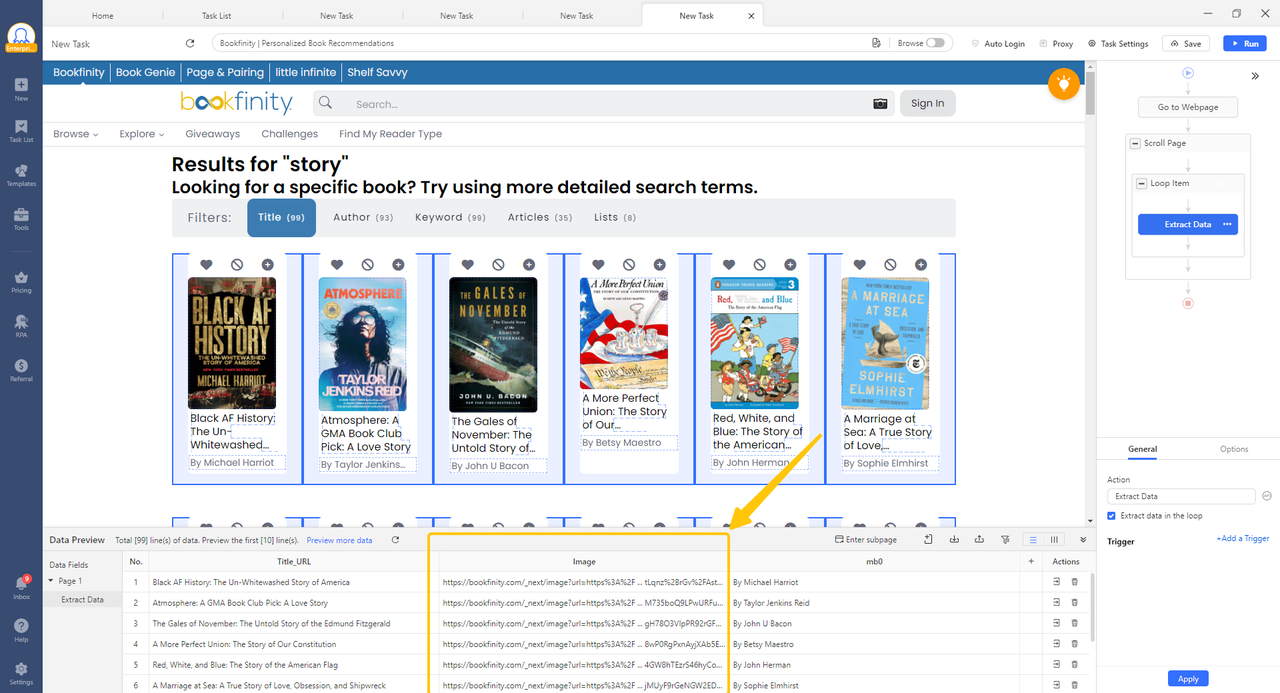Click the import data icon in Data Preview
The width and height of the screenshot is (1280, 693).
point(954,540)
